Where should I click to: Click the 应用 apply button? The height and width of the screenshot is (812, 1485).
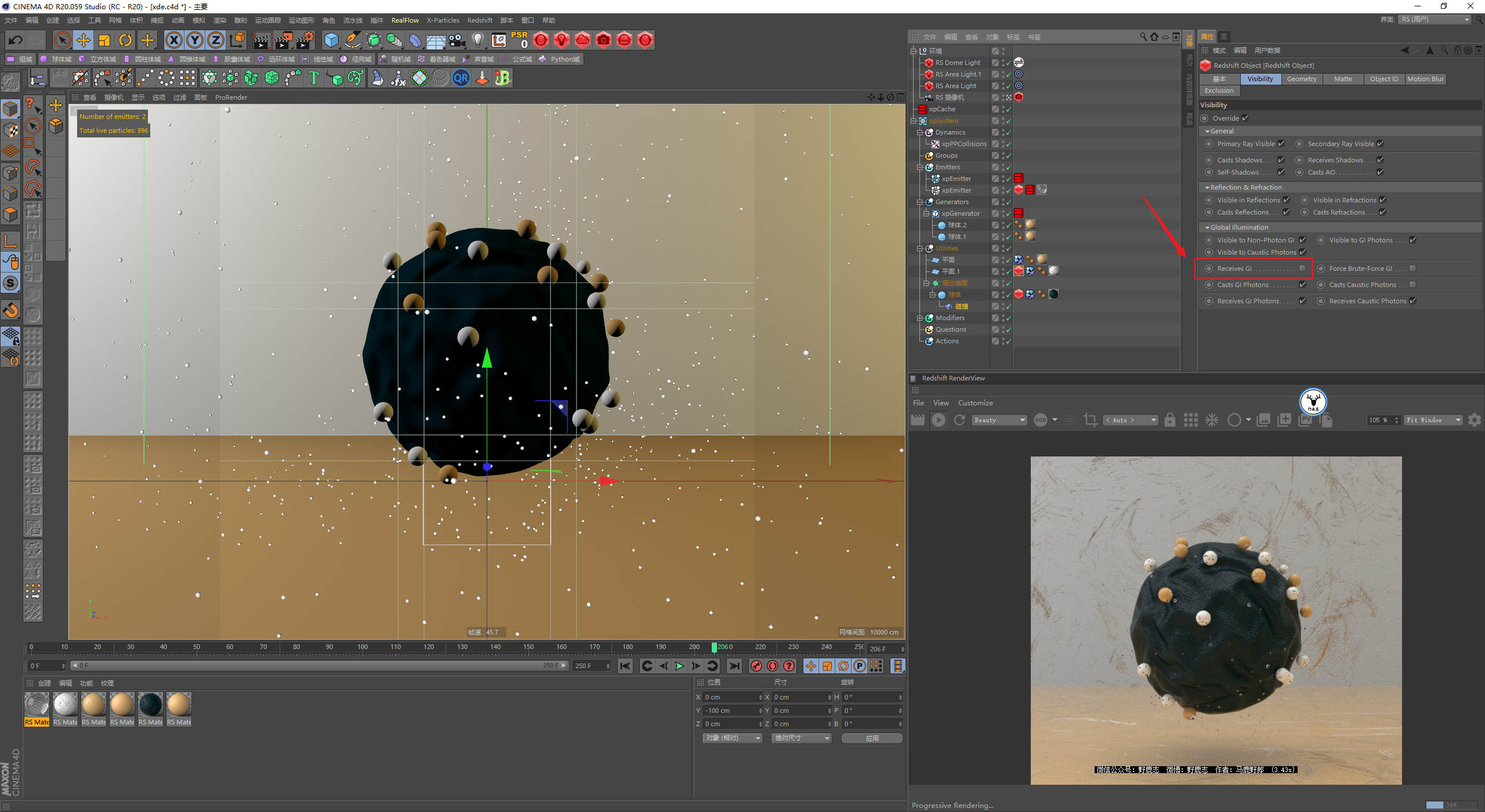point(872,738)
